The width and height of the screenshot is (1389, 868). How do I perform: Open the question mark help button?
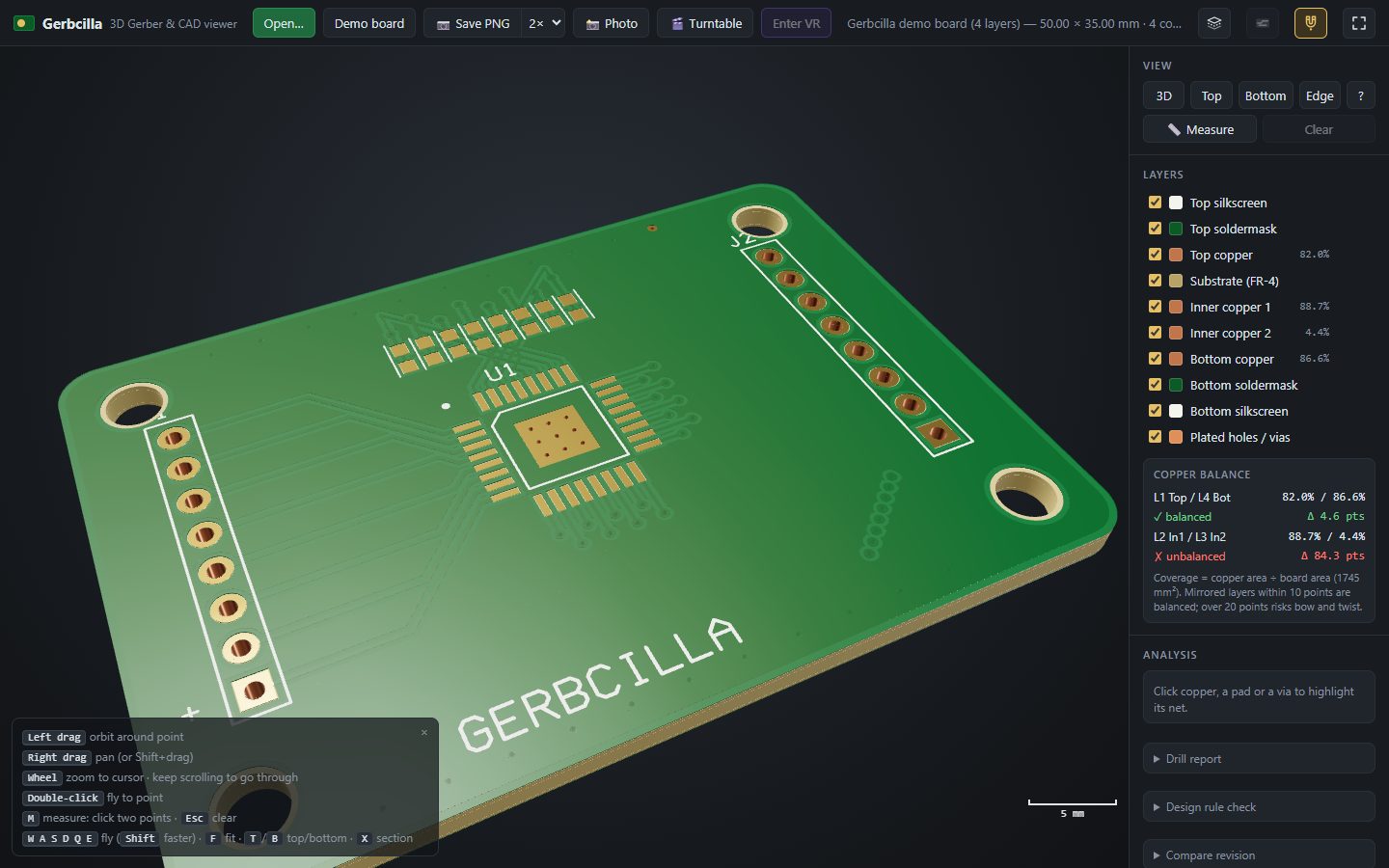(x=1360, y=95)
